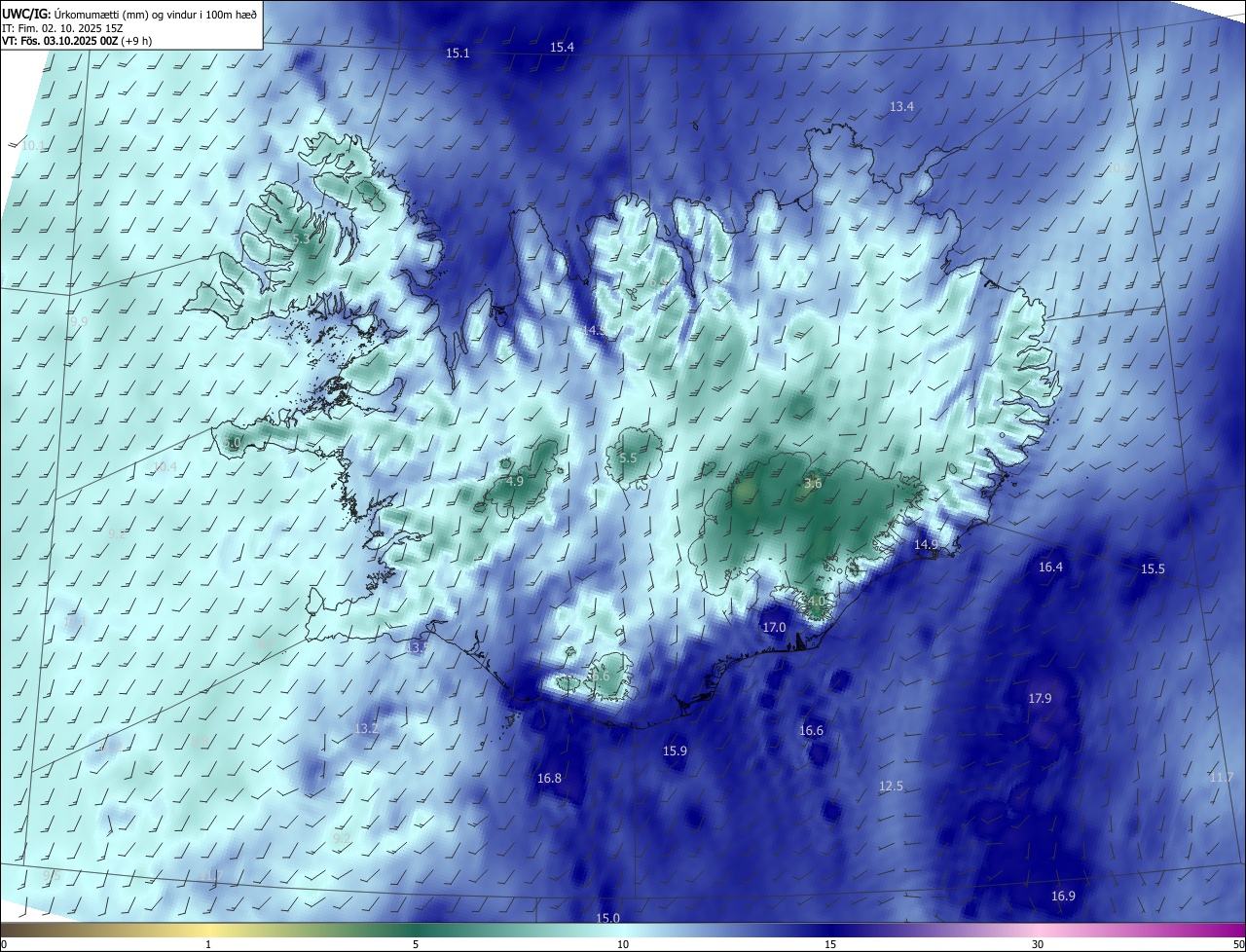Click the 16.4 value offshore to the southeast
1246x952 pixels.
point(1050,568)
